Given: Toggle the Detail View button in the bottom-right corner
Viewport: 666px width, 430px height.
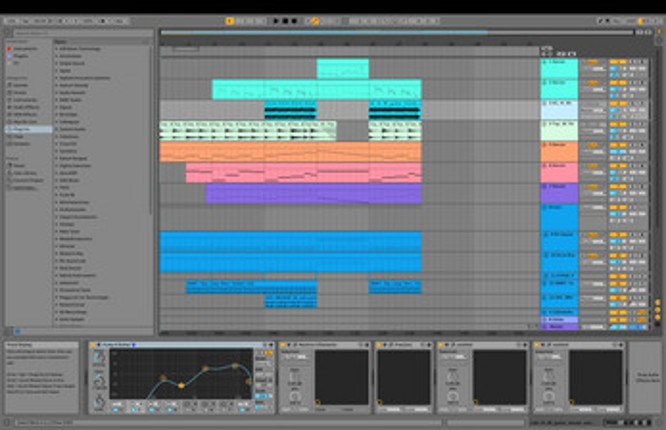Looking at the screenshot, I should pyautogui.click(x=658, y=422).
